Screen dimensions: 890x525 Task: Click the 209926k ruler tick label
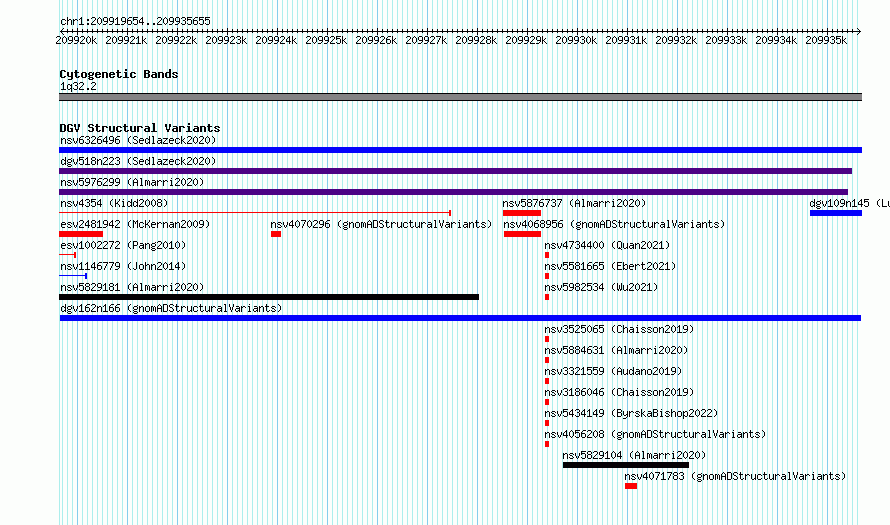coord(376,40)
